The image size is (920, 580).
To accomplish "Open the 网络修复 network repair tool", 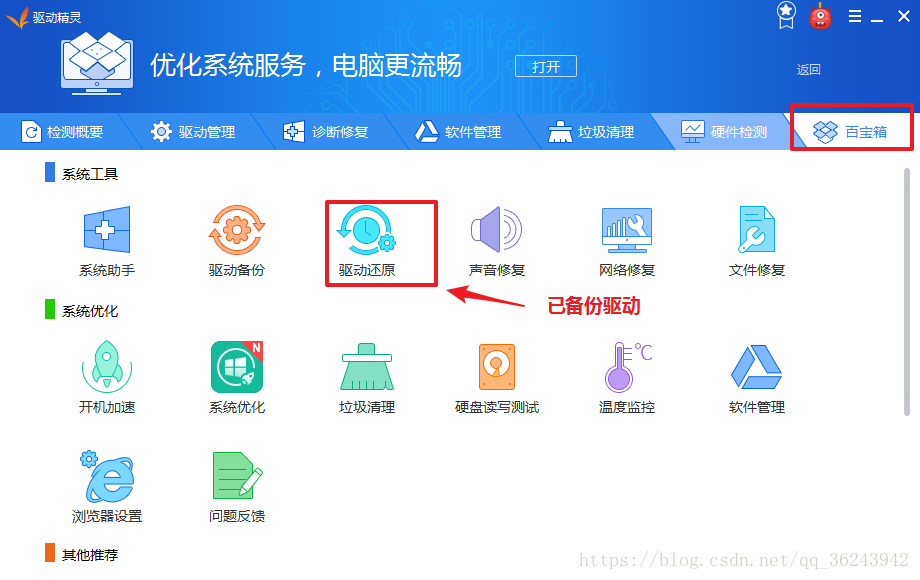I will 627,230.
